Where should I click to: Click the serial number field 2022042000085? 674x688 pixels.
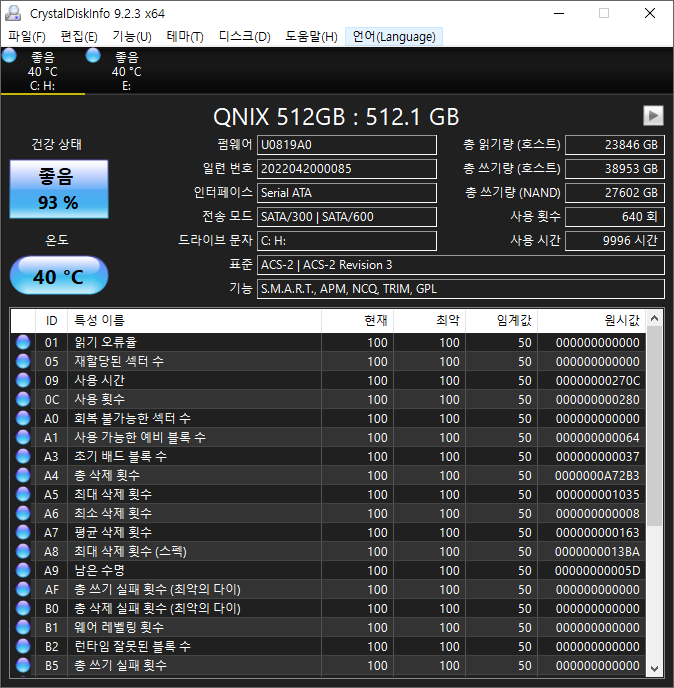[347, 169]
